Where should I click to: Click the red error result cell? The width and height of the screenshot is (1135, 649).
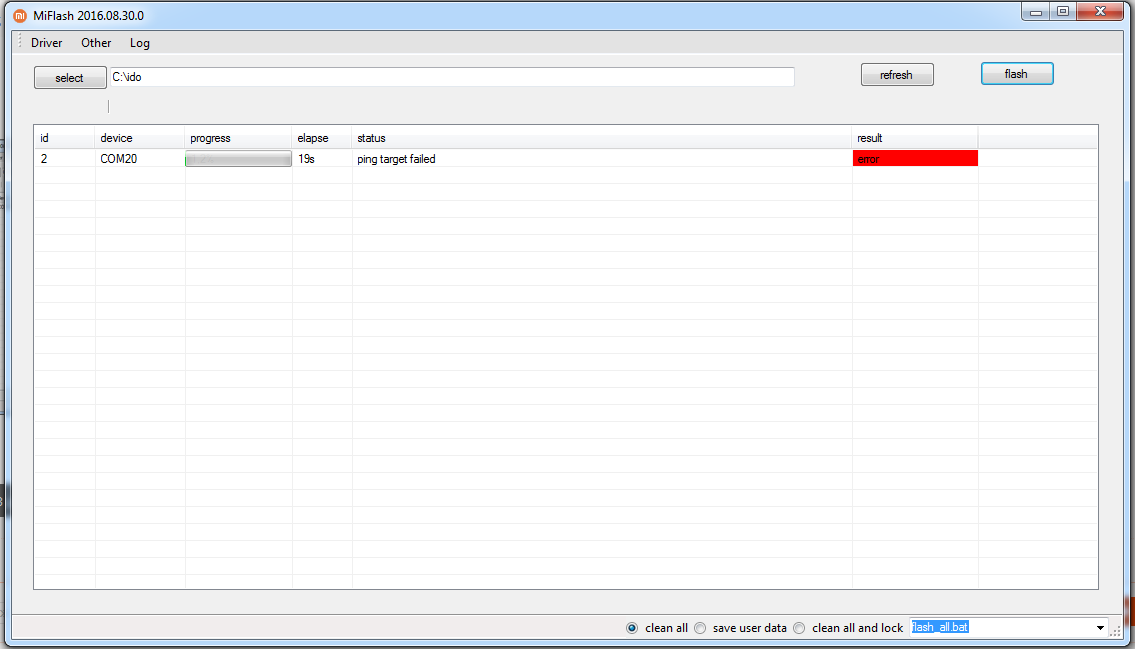click(915, 158)
